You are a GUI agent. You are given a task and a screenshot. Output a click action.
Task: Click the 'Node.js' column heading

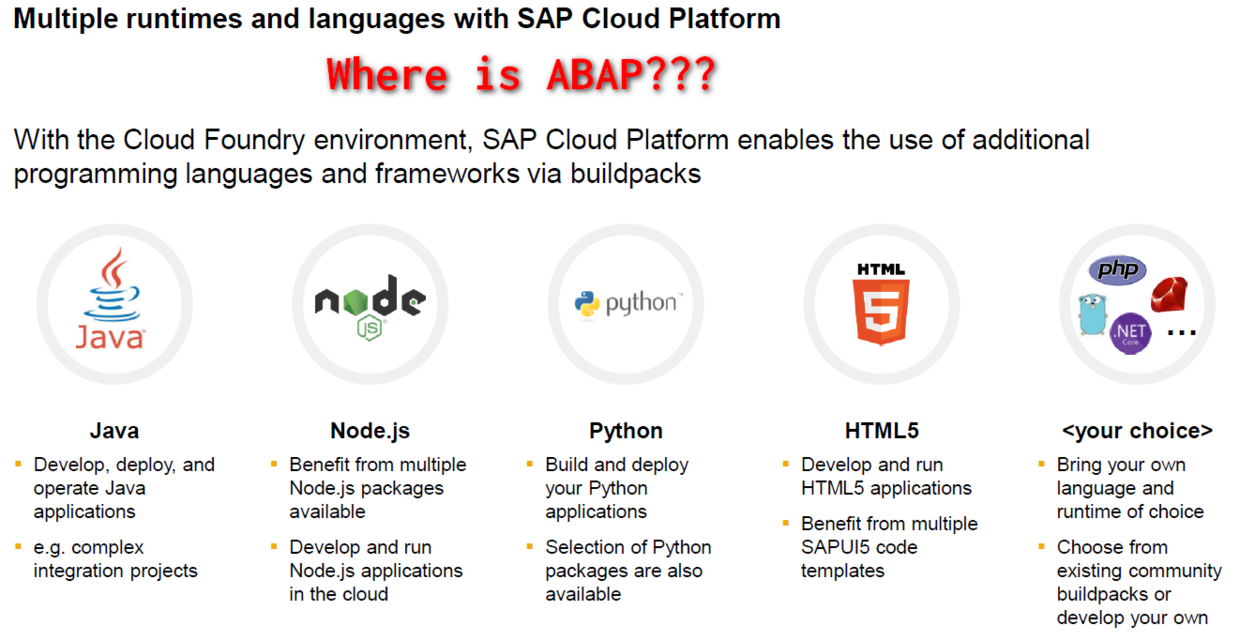click(370, 431)
